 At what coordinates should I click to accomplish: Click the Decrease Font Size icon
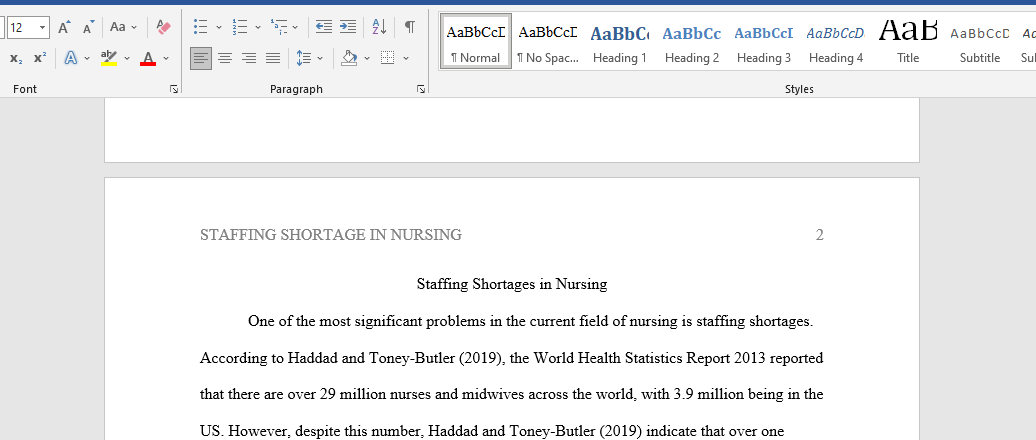tap(88, 27)
